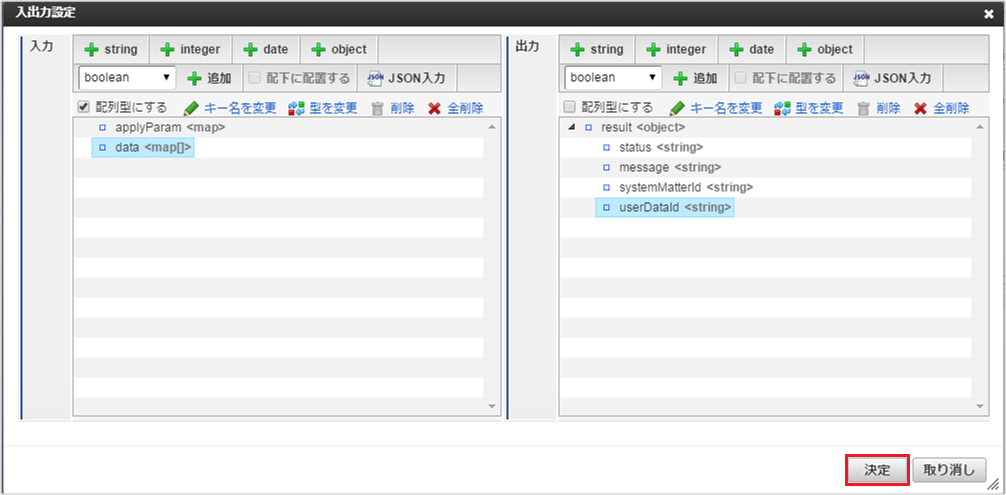This screenshot has height=495, width=1006.
Task: Add date key in input panel
Action: coord(265,49)
